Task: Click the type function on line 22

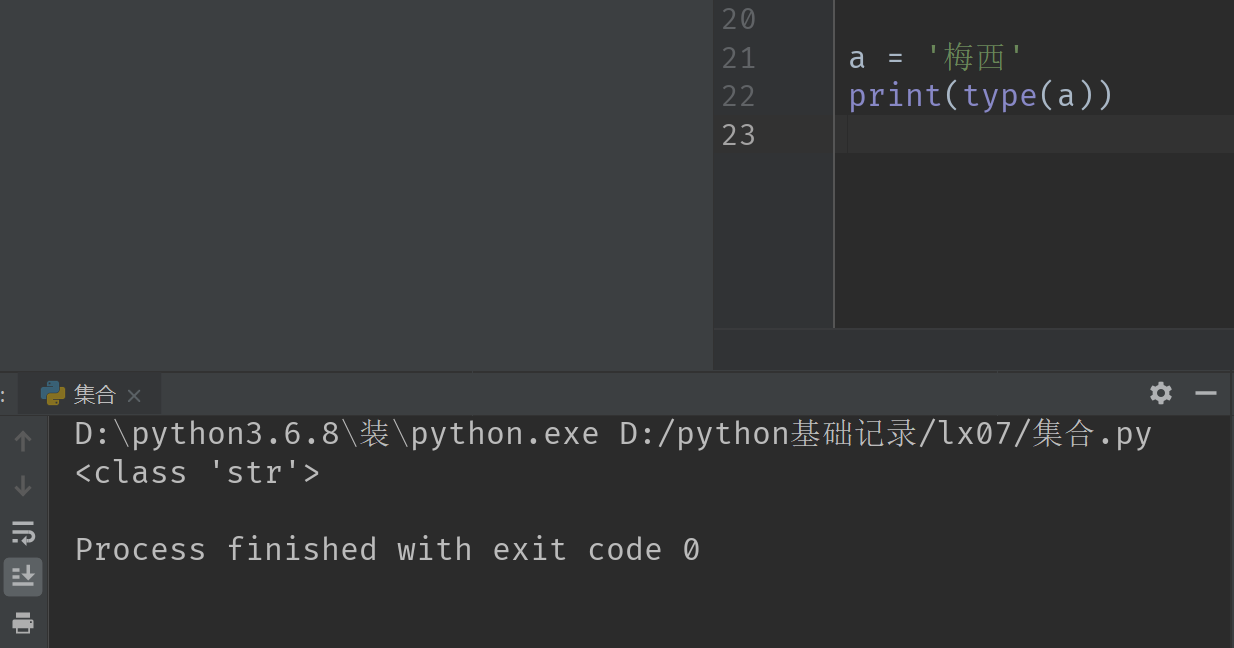Action: [x=1000, y=96]
